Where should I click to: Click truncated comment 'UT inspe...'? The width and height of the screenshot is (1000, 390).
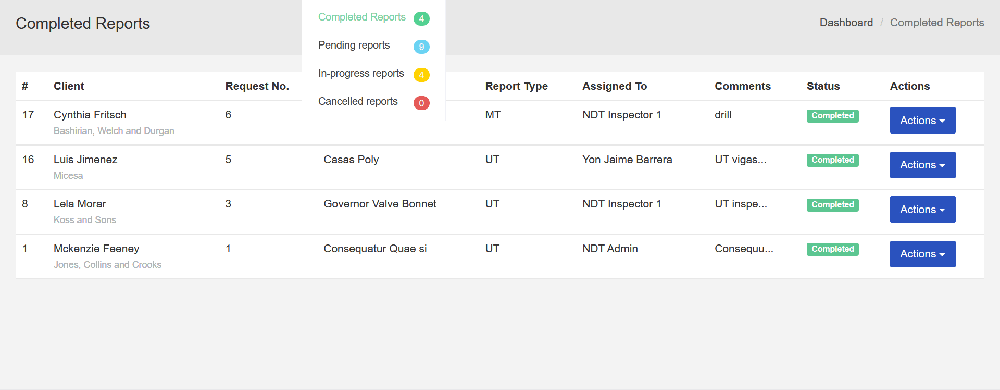(x=741, y=205)
